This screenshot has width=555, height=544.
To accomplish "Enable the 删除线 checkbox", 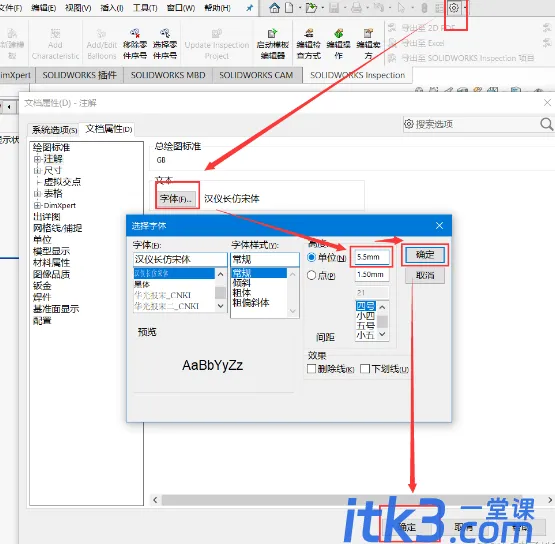I will [x=311, y=369].
